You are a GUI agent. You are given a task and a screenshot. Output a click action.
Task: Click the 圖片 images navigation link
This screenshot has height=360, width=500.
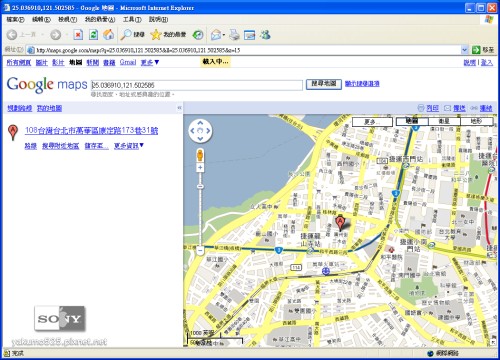click(41, 62)
